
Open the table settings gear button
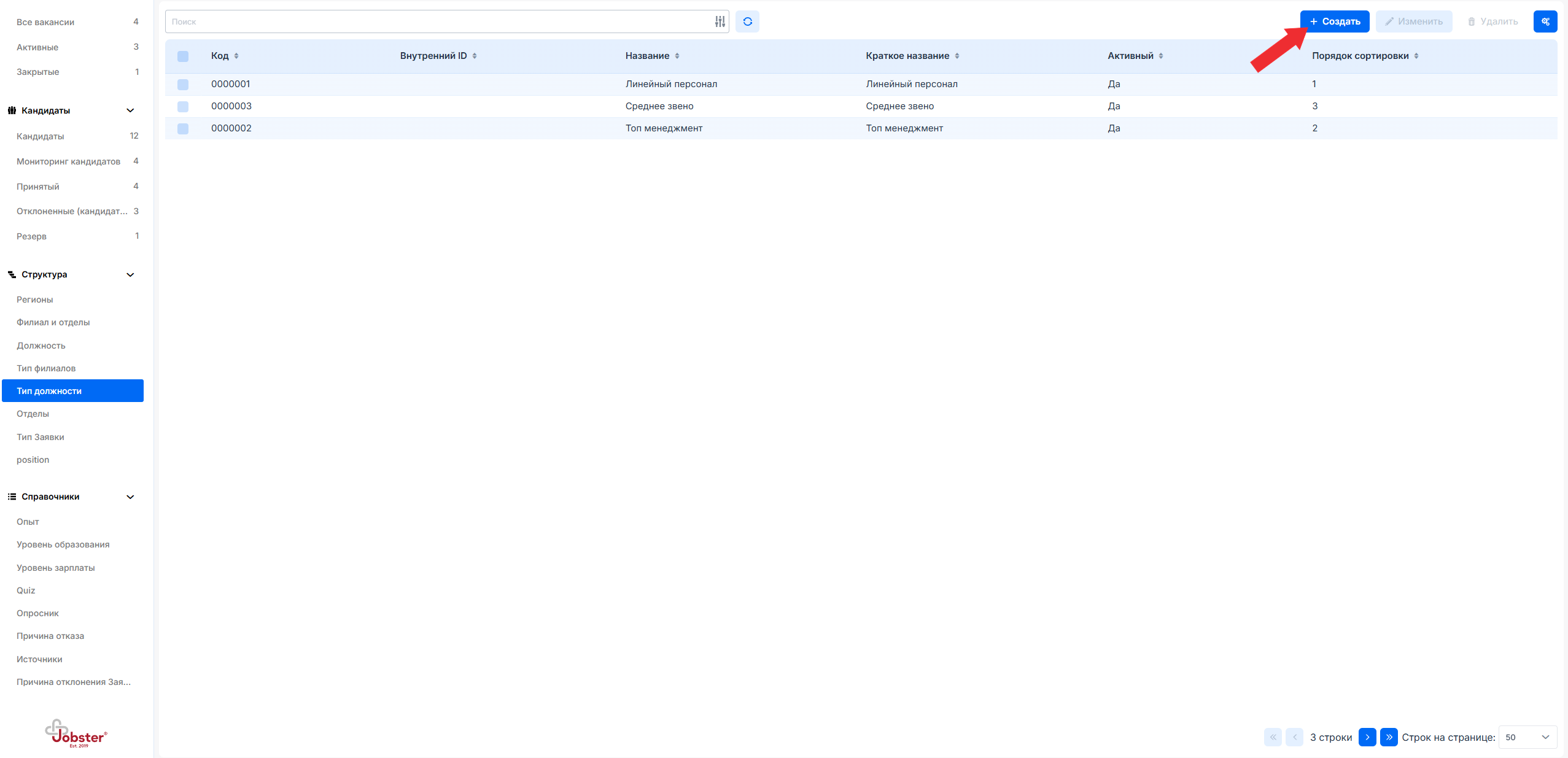(1545, 21)
